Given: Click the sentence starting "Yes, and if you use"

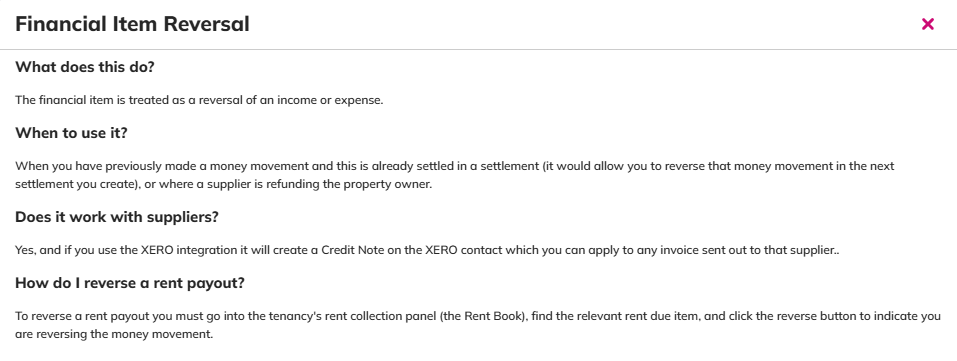Looking at the screenshot, I should (x=427, y=250).
